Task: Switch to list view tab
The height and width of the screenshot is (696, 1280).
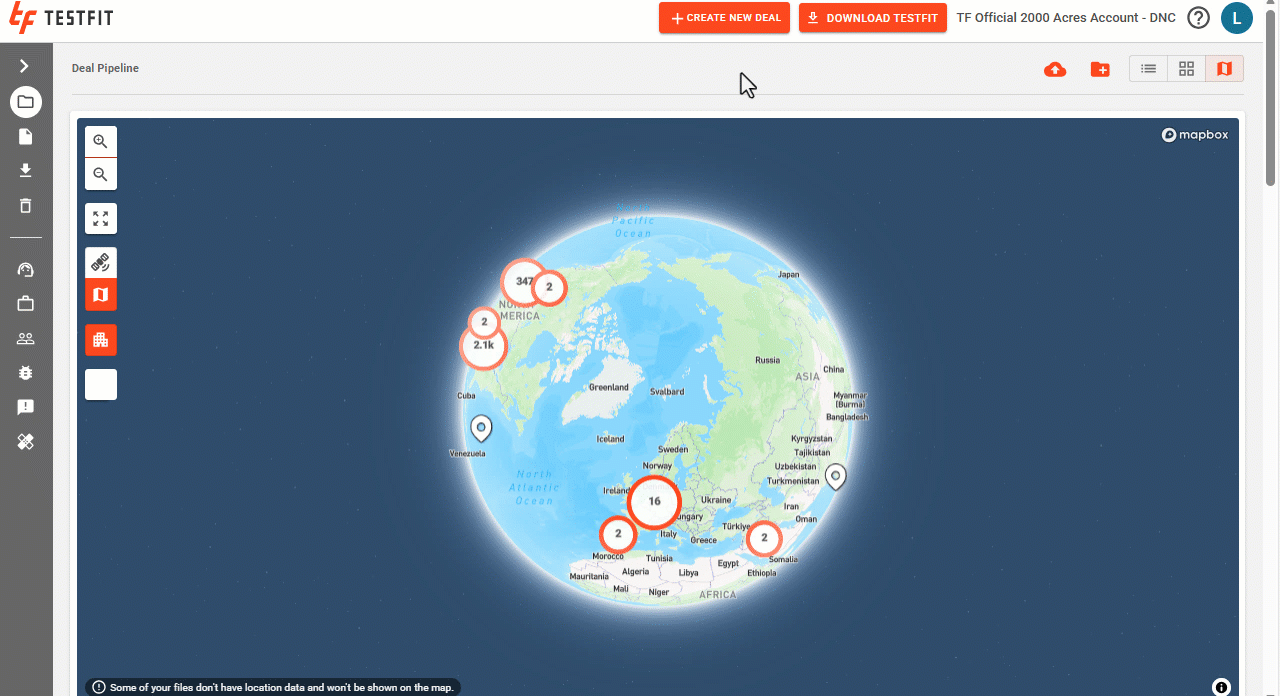Action: (1148, 68)
